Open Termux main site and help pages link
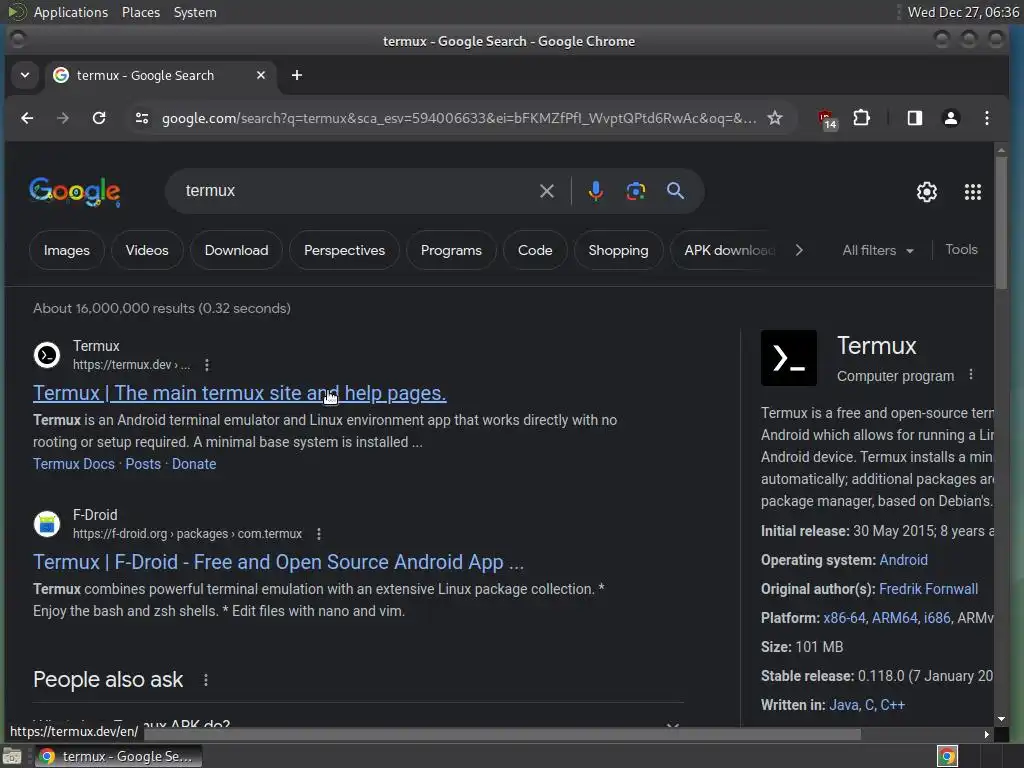1024x768 pixels. (240, 393)
